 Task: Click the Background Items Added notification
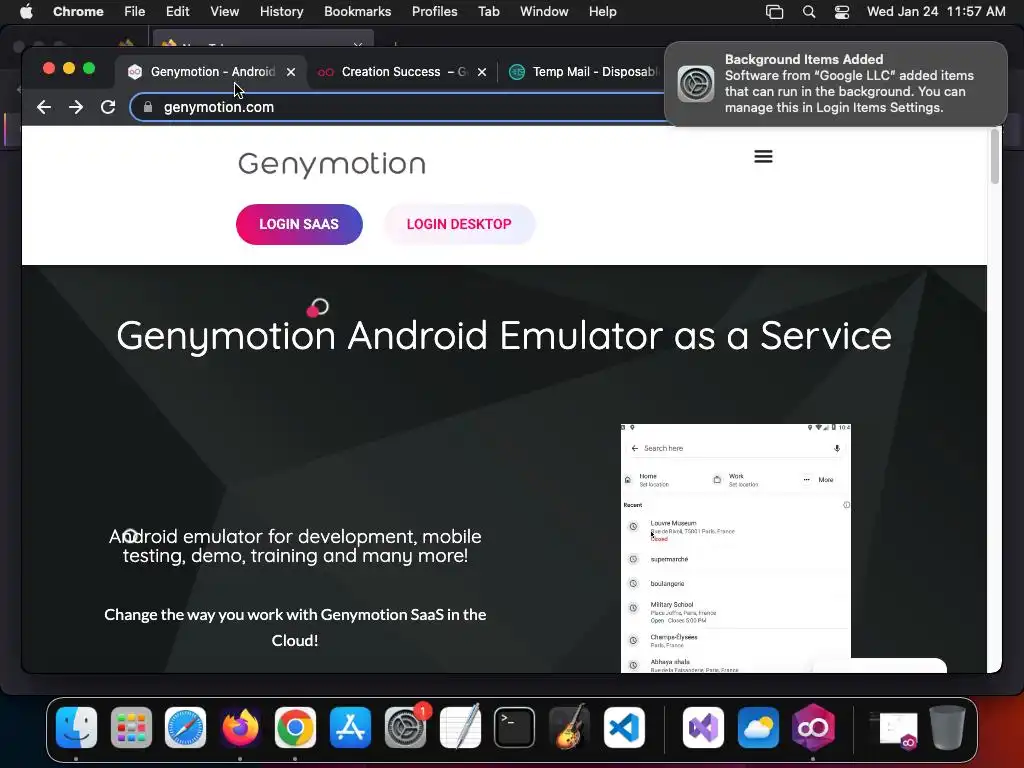[x=836, y=84]
